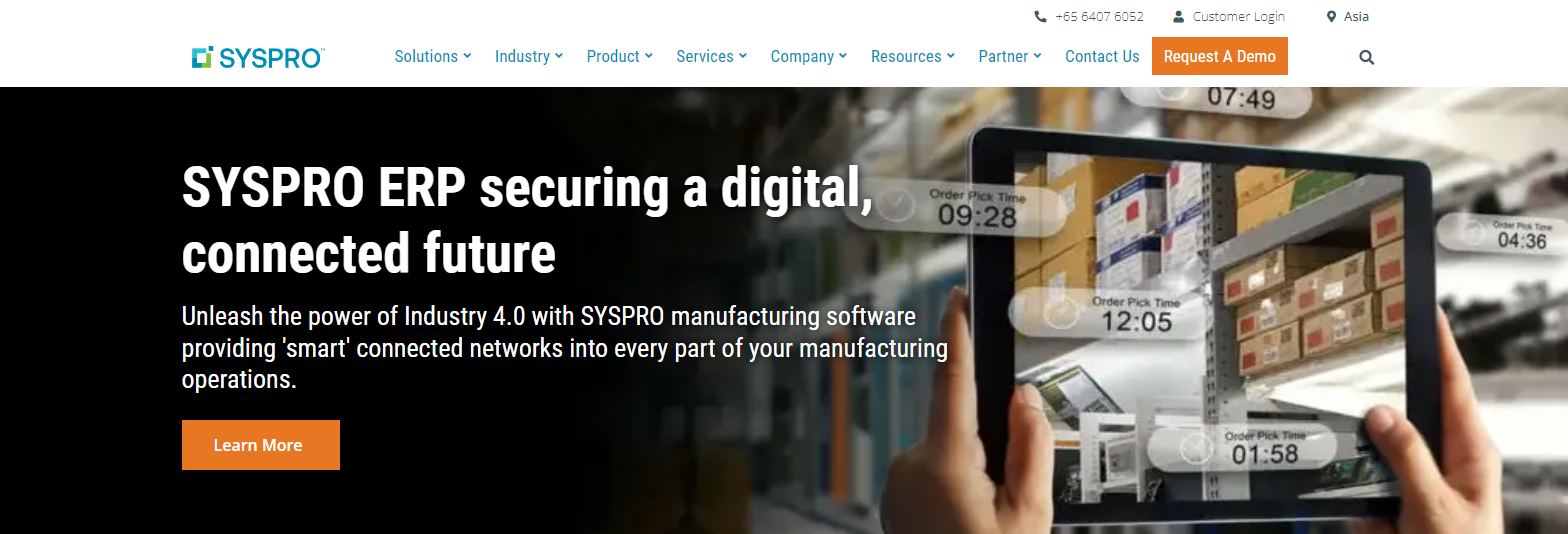Viewport: 1568px width, 534px height.
Task: Call the +65 6407 6052 number link
Action: pos(1099,16)
